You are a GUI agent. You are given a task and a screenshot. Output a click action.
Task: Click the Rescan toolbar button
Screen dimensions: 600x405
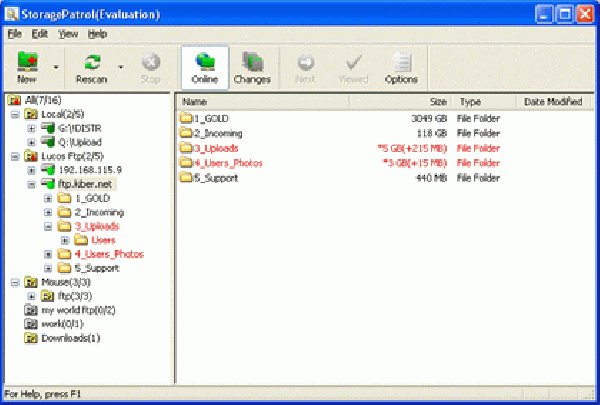tap(91, 68)
